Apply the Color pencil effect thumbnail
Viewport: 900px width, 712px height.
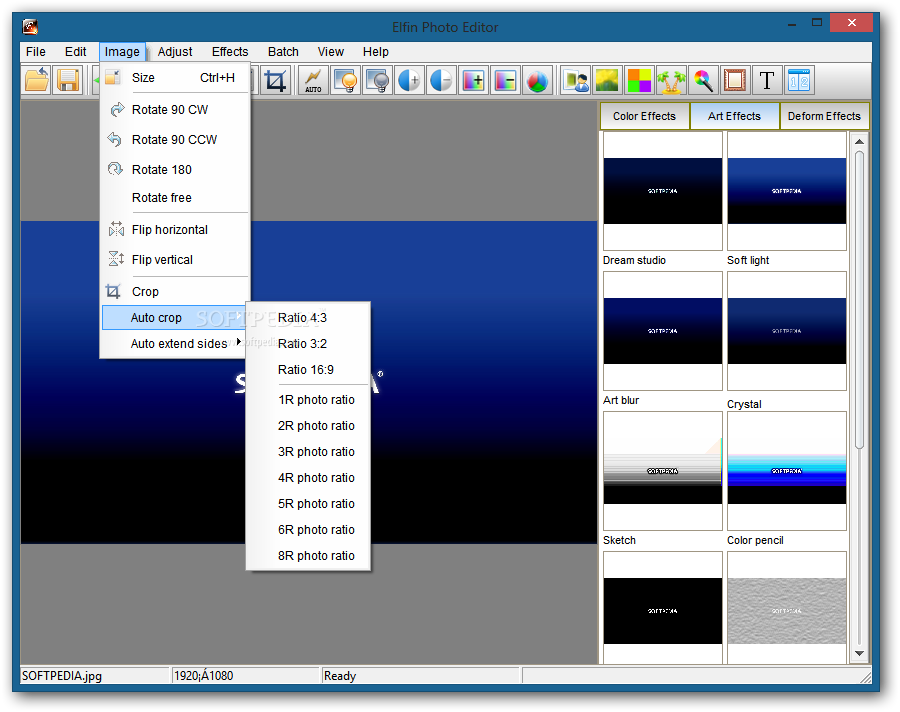click(786, 471)
